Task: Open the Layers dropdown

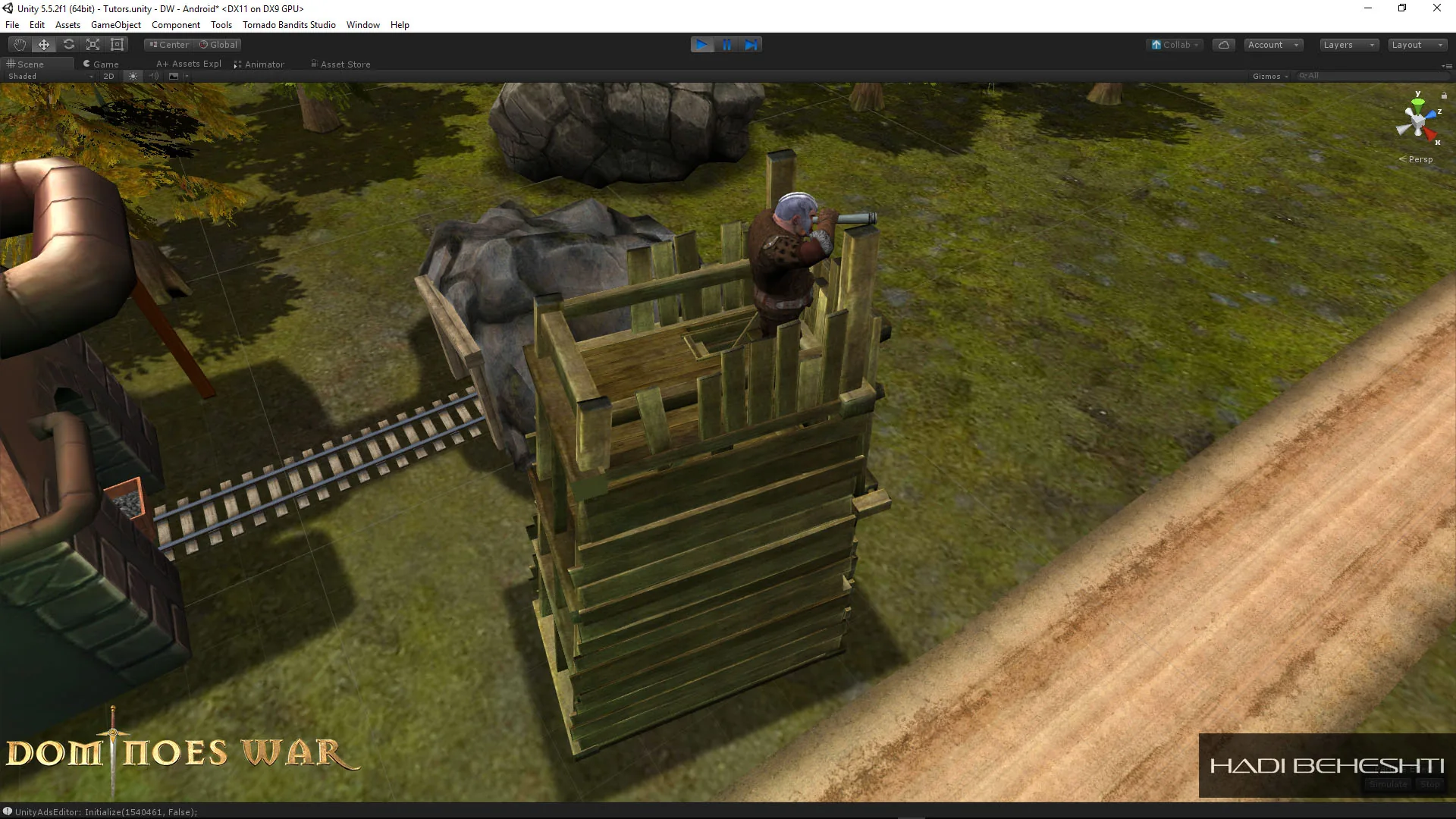Action: [x=1349, y=45]
